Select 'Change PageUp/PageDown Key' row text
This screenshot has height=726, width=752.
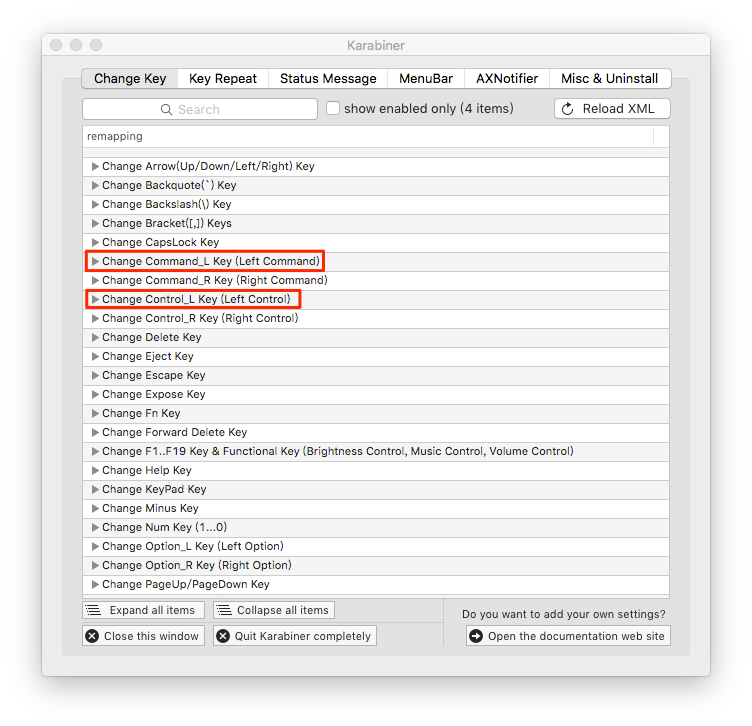(x=186, y=585)
